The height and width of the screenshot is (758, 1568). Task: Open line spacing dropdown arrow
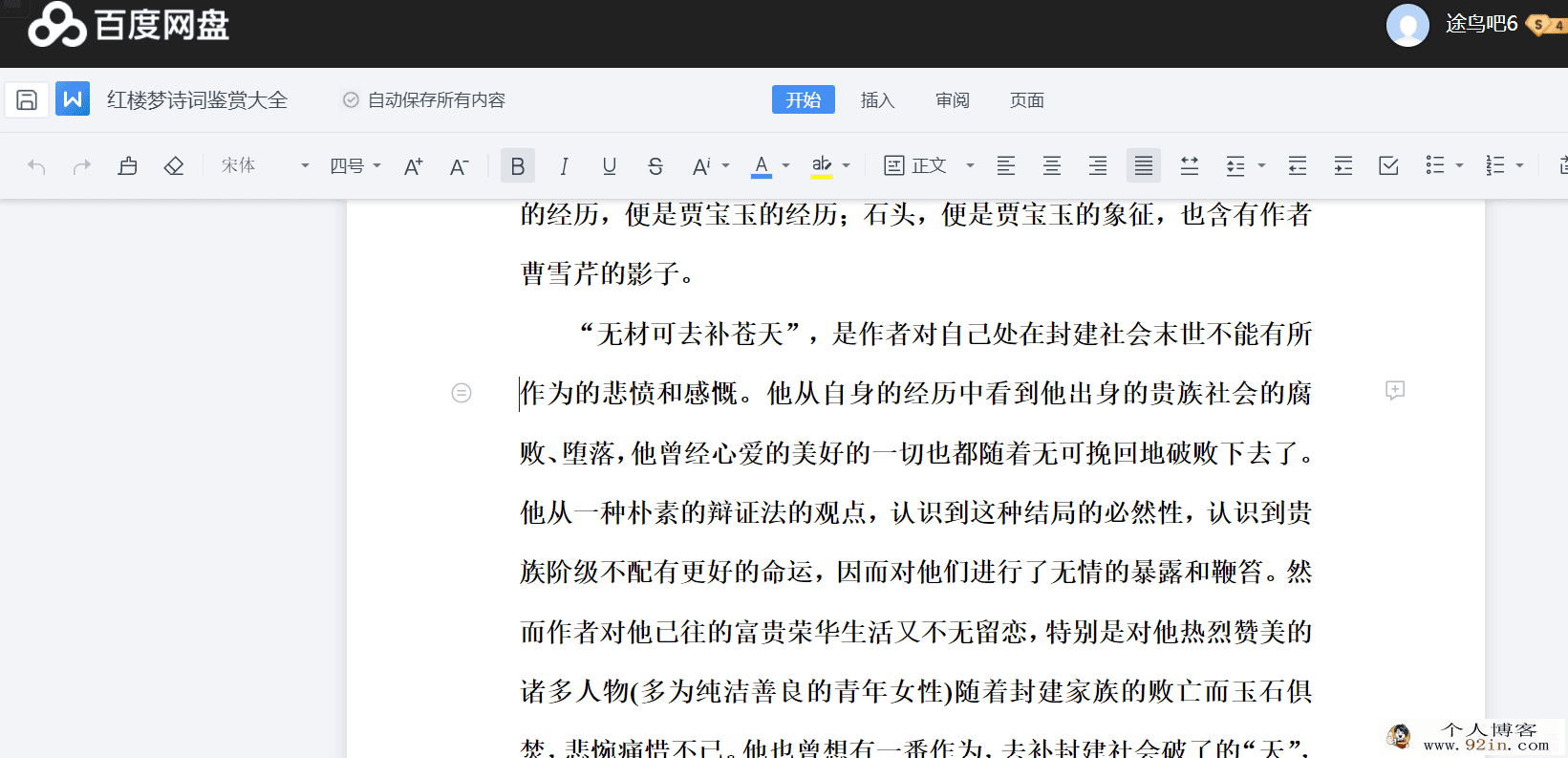click(x=1261, y=166)
